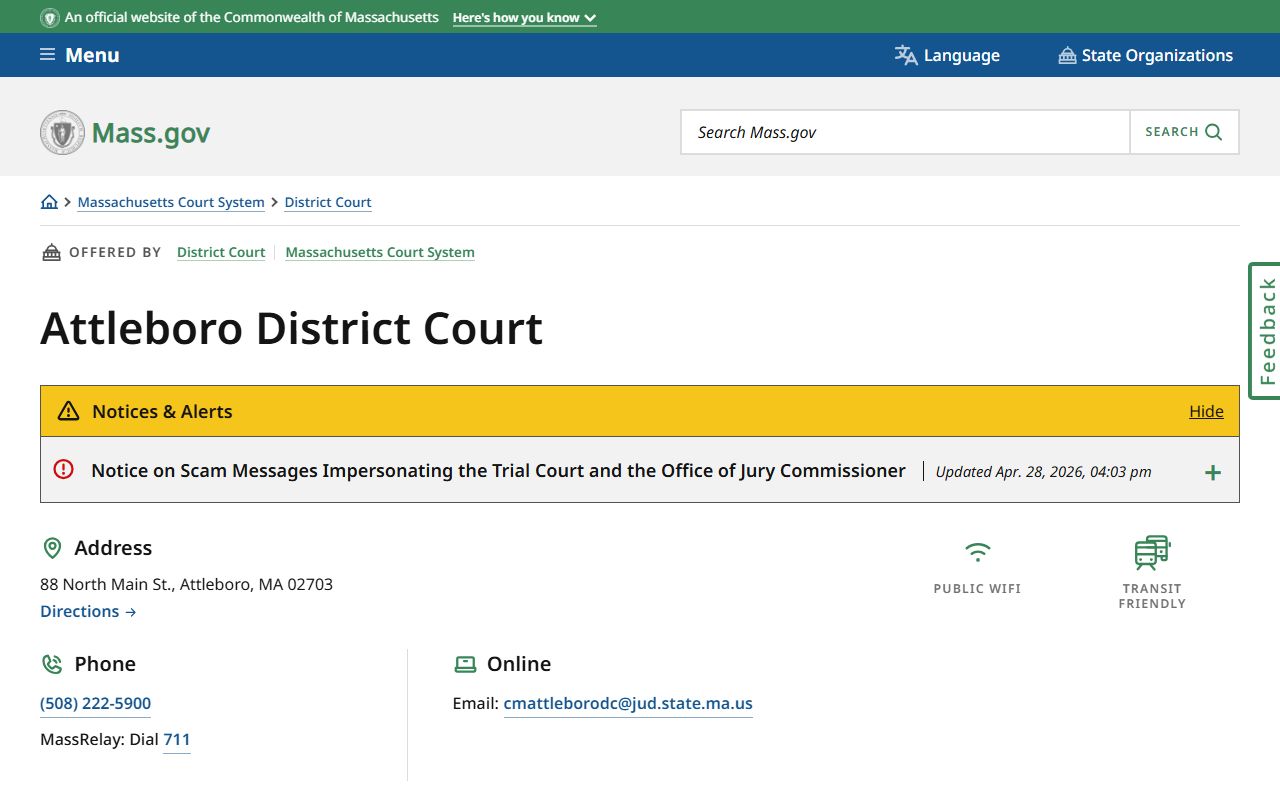Viewport: 1280px width, 800px height.
Task: Click the red alert circle icon
Action: [64, 469]
